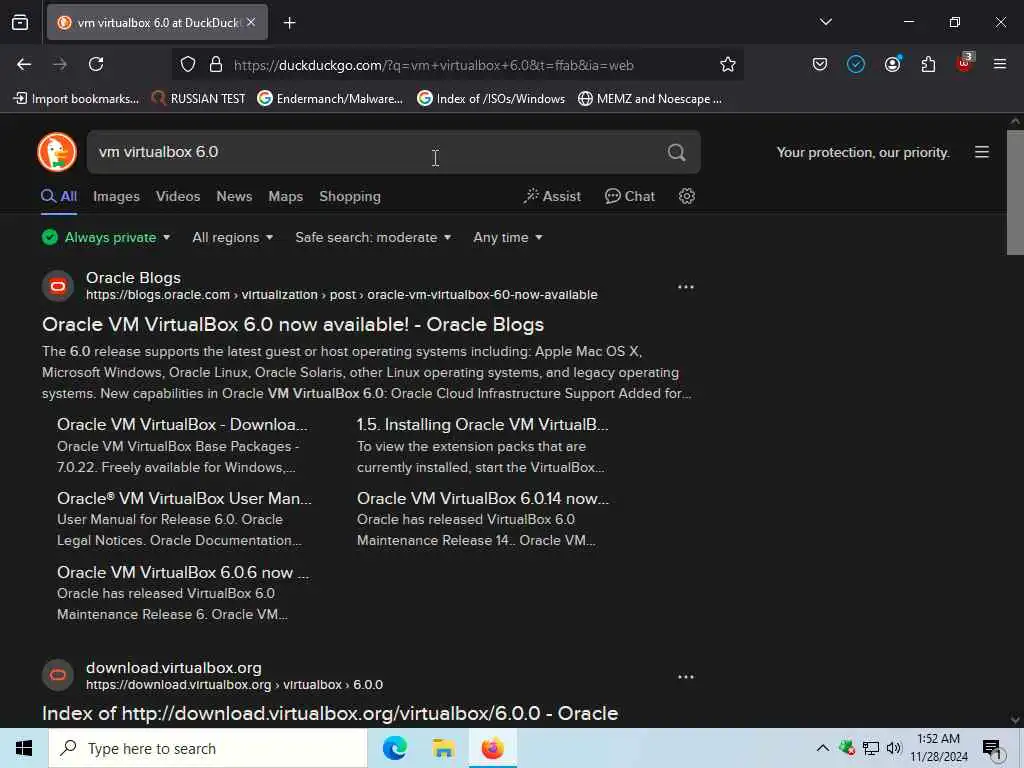Viewport: 1024px width, 768px height.
Task: Open Oracle VM VirtualBox 6.0.14 now sublink
Action: (x=483, y=498)
